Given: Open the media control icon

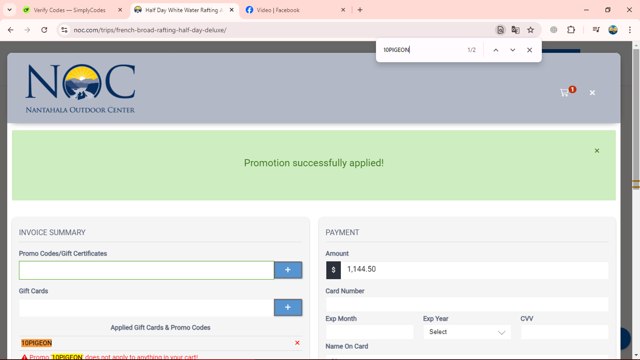Looking at the screenshot, I should (596, 30).
